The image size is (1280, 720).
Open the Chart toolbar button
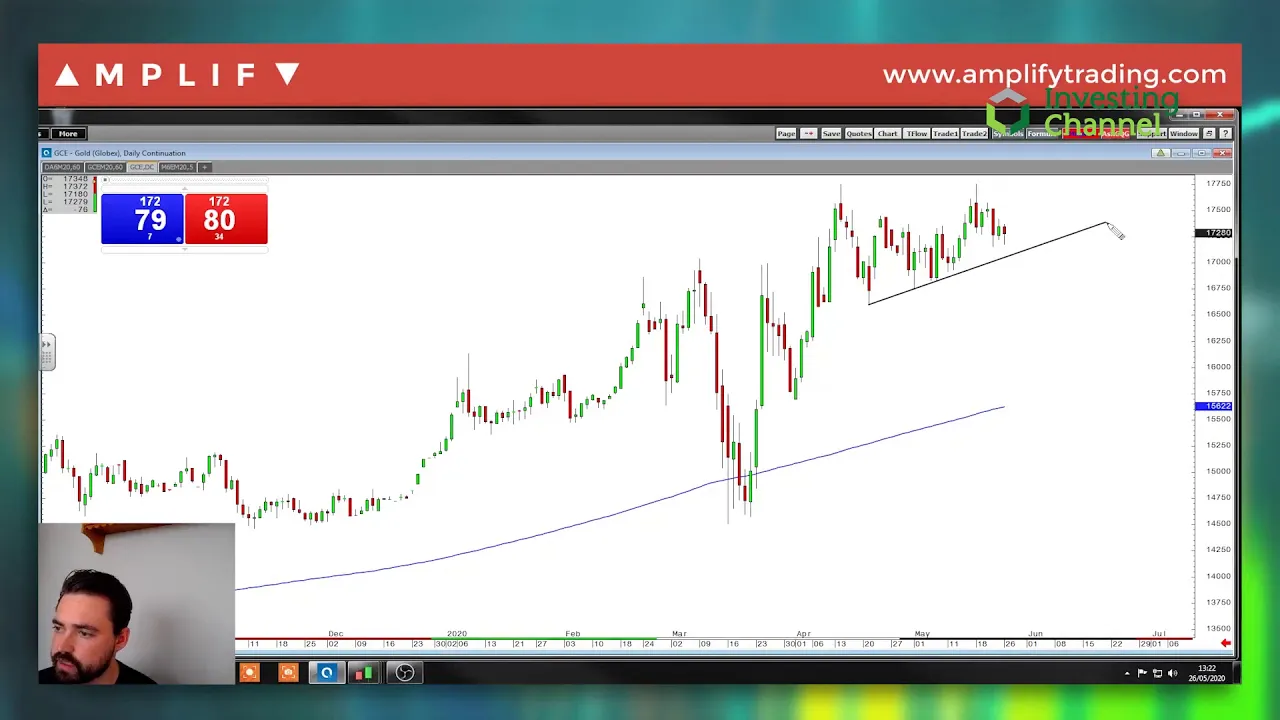click(888, 133)
